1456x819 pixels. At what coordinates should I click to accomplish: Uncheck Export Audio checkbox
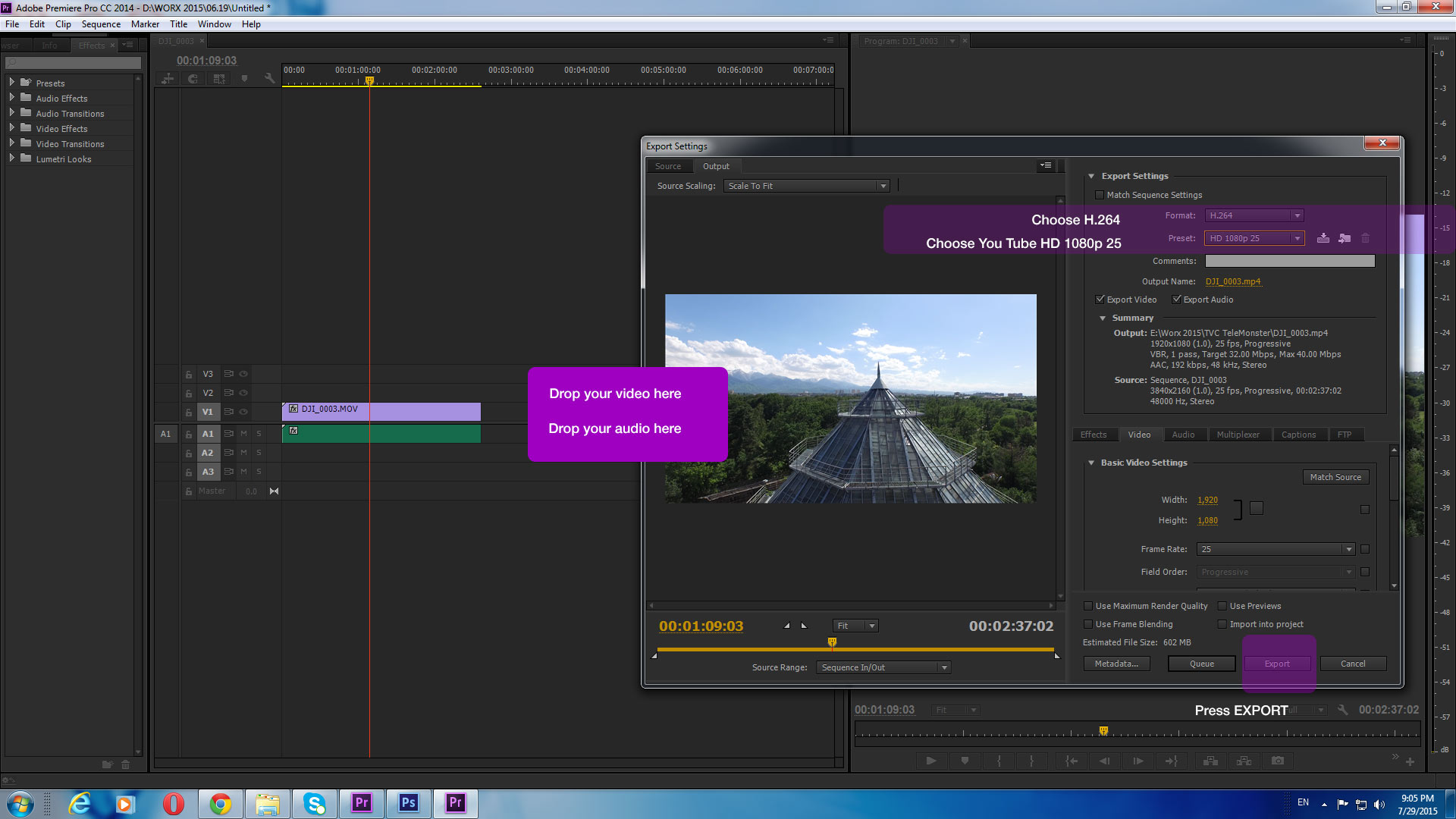pyautogui.click(x=1176, y=300)
